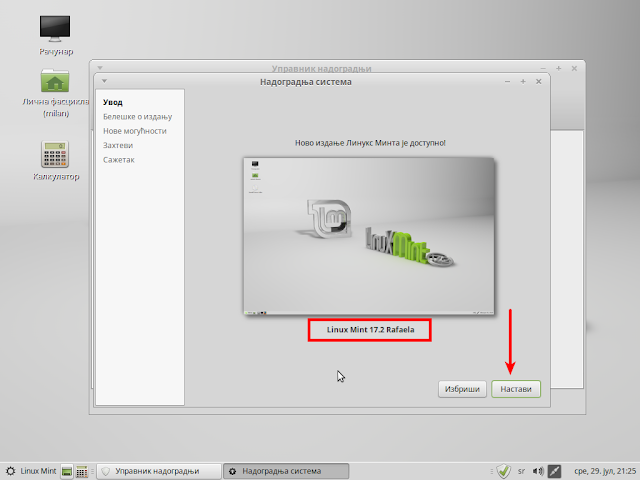Select Увод in the sidebar
This screenshot has width=640, height=480.
pos(113,102)
